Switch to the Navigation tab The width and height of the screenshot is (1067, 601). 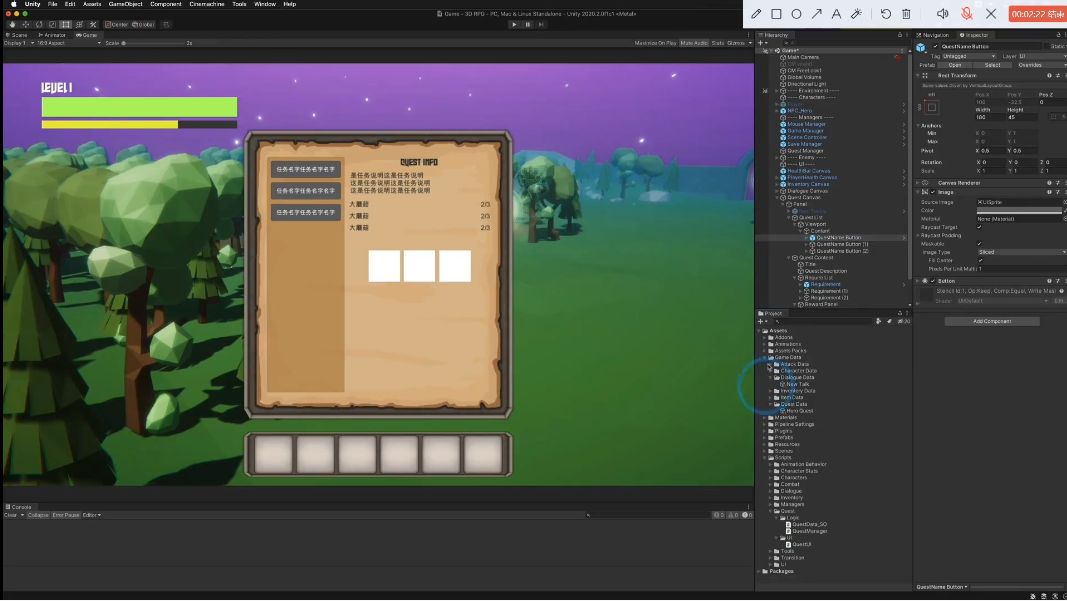pyautogui.click(x=934, y=35)
